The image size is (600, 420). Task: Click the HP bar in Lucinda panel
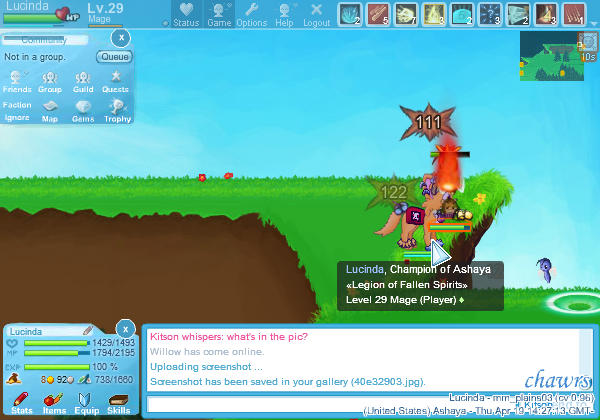coord(56,343)
